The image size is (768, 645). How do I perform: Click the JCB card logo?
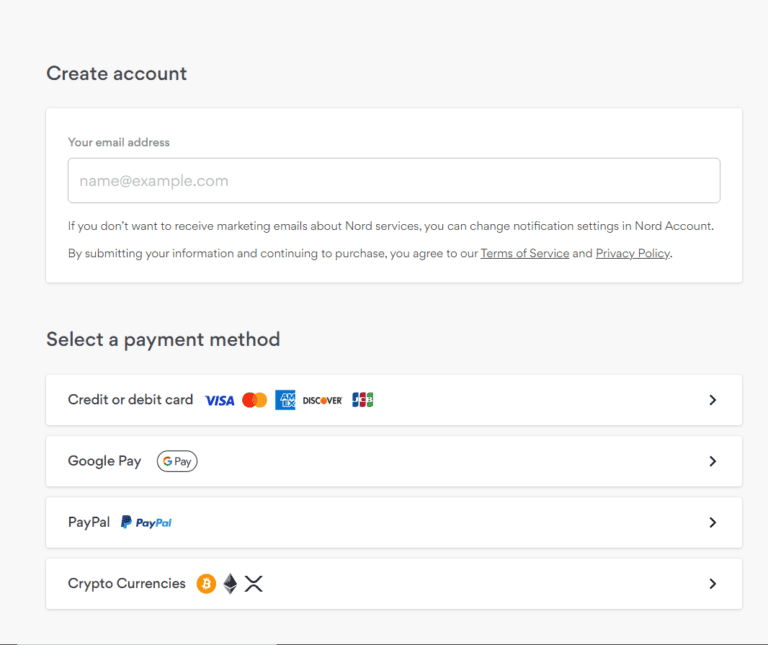(x=362, y=400)
